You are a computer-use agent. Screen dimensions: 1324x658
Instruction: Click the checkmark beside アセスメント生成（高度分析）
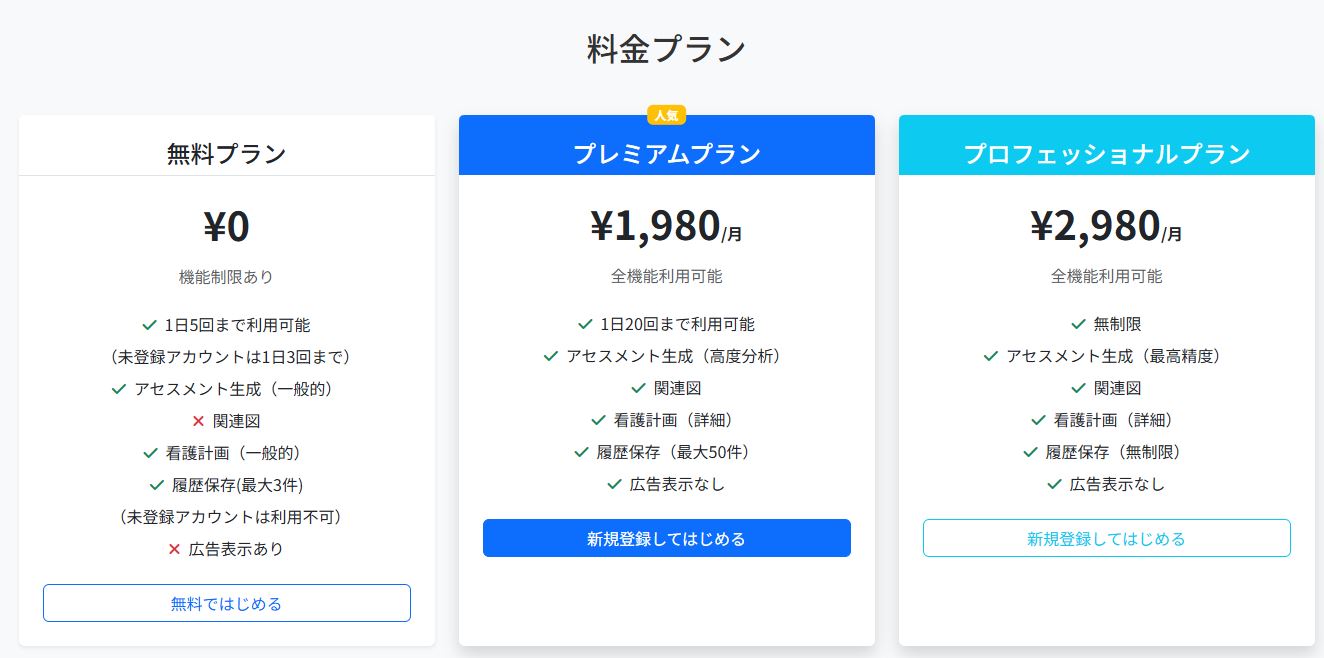click(550, 356)
